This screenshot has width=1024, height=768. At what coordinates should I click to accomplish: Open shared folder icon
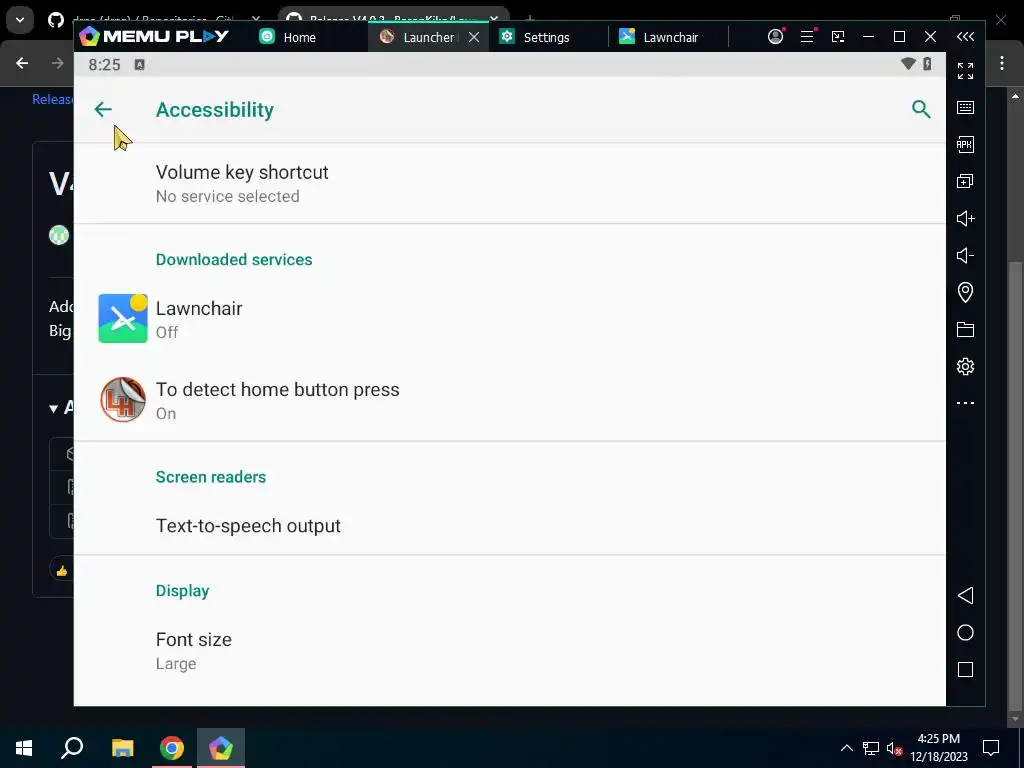965,329
